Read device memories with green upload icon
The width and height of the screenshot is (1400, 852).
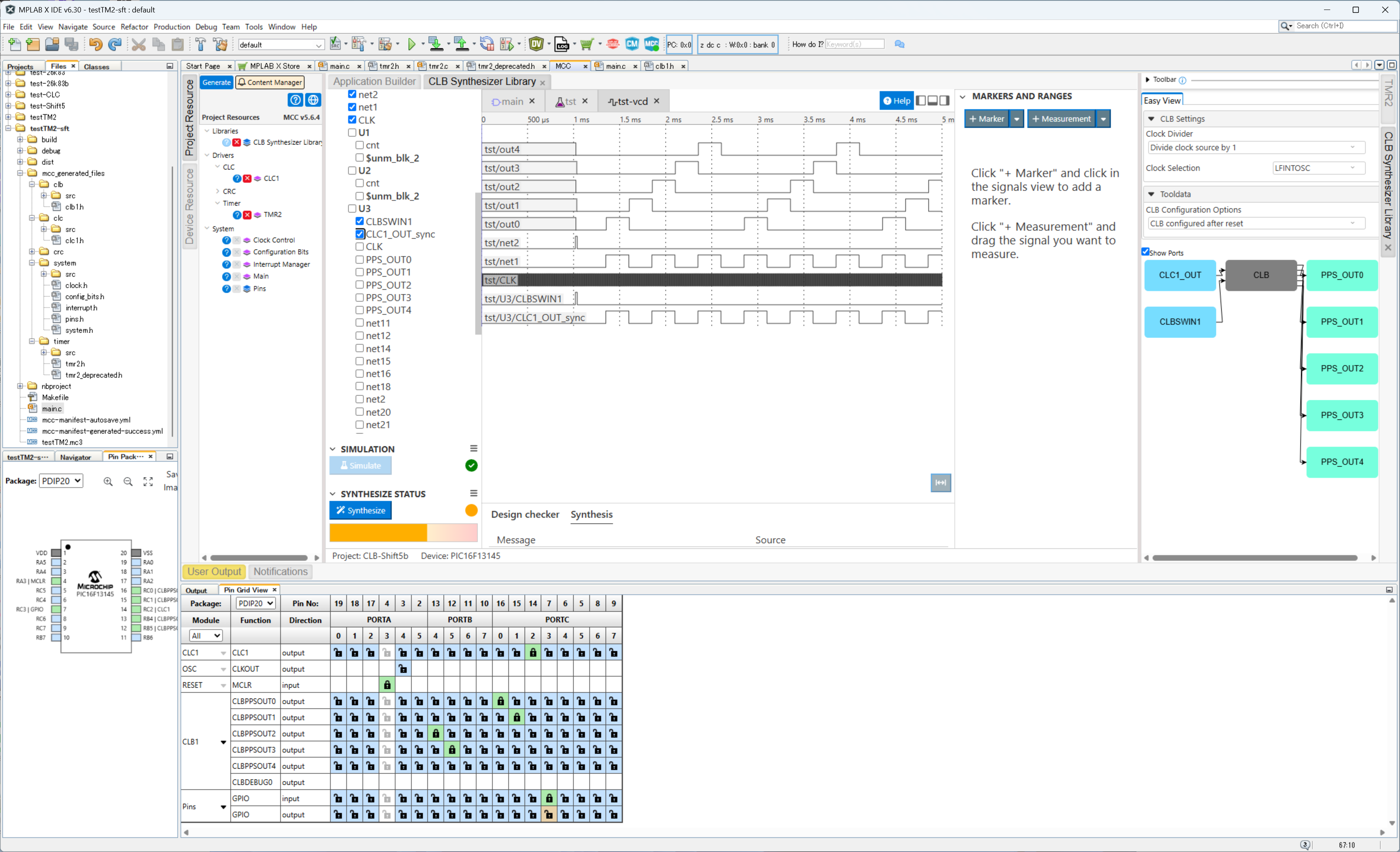(461, 44)
